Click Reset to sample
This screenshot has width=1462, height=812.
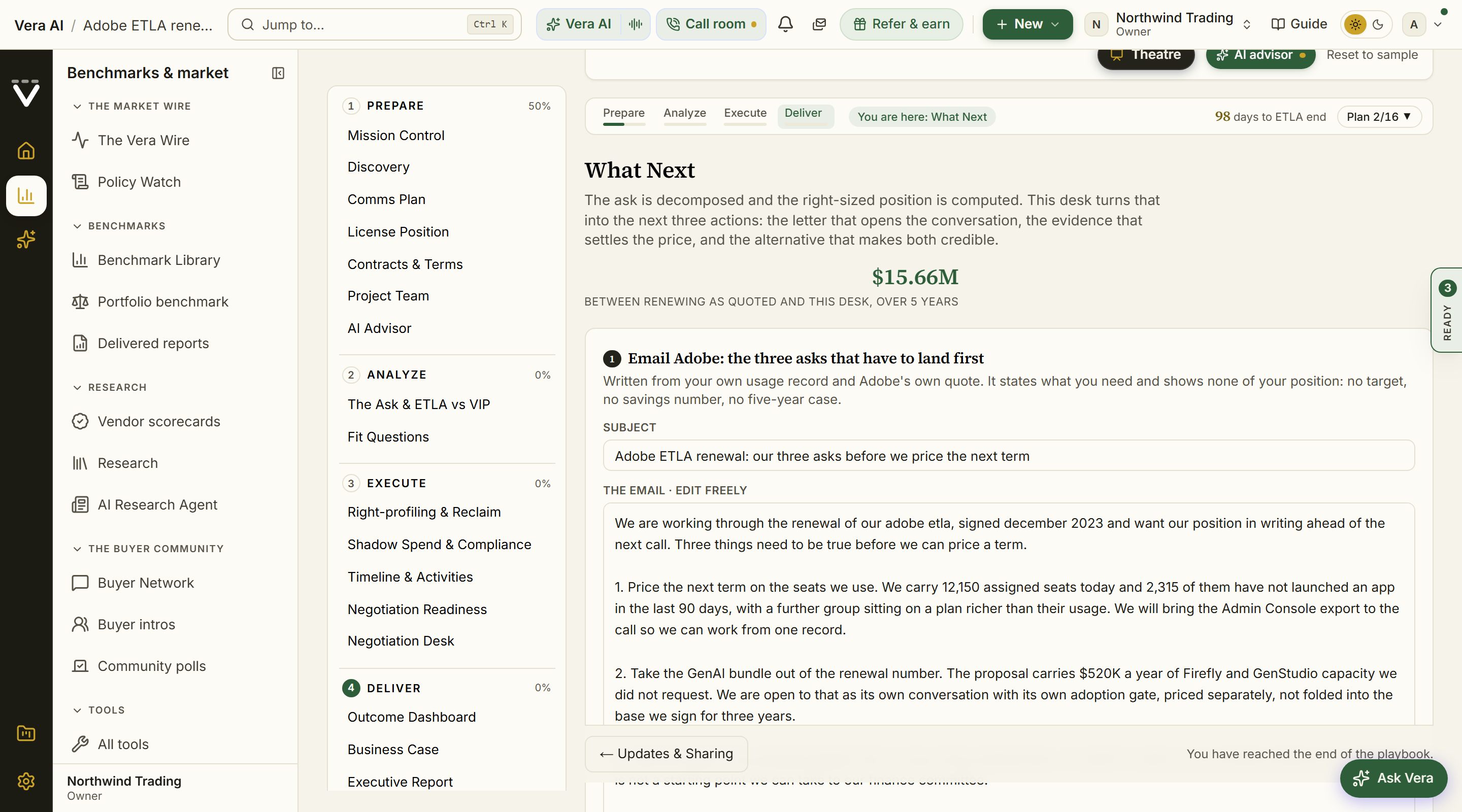(1372, 55)
